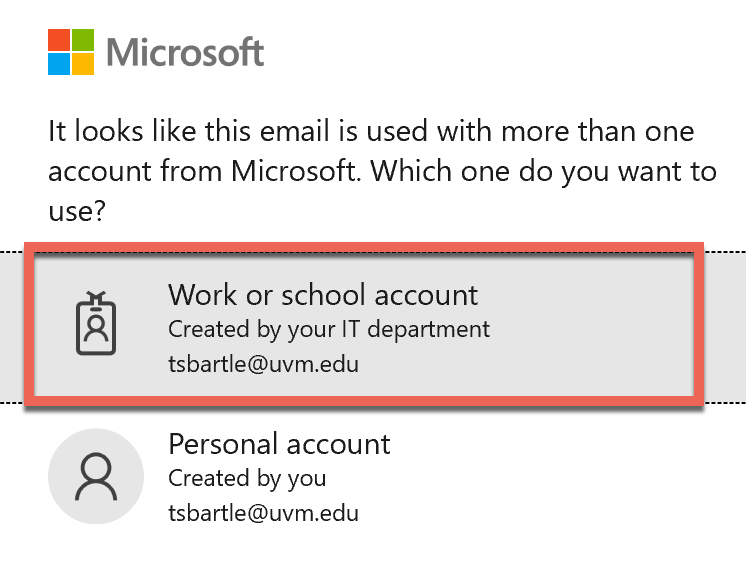Click the "Created by you" subtitle
The image size is (746, 564).
click(x=247, y=479)
